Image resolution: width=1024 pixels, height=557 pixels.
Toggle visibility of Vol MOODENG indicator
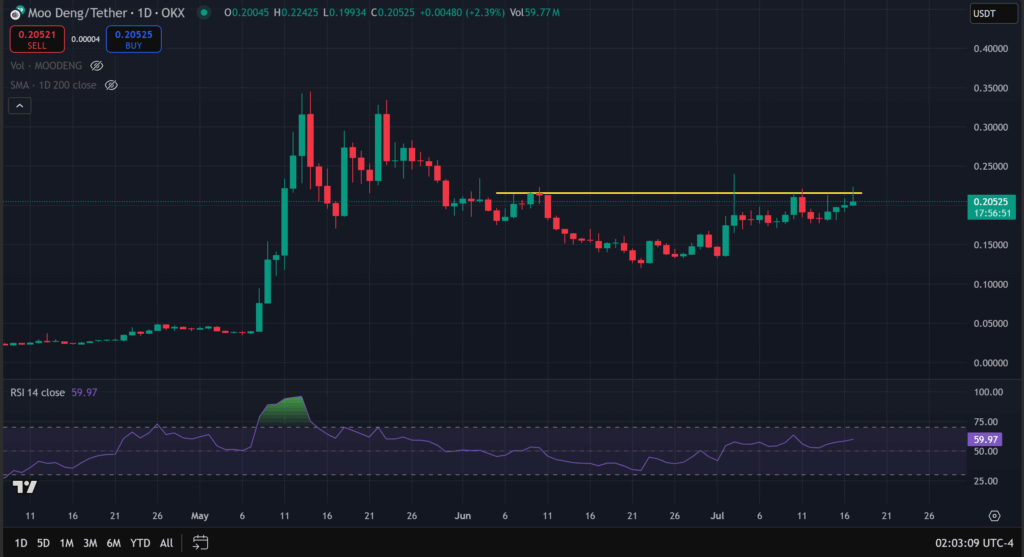(x=97, y=65)
